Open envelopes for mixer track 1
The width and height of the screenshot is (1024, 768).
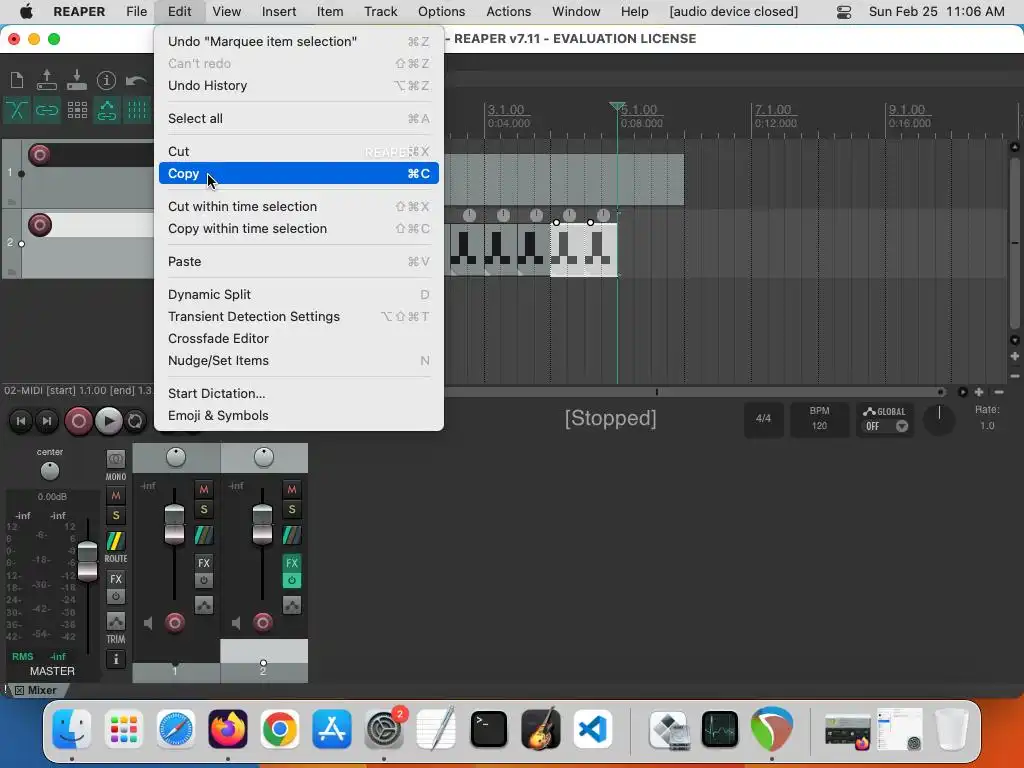pyautogui.click(x=204, y=605)
